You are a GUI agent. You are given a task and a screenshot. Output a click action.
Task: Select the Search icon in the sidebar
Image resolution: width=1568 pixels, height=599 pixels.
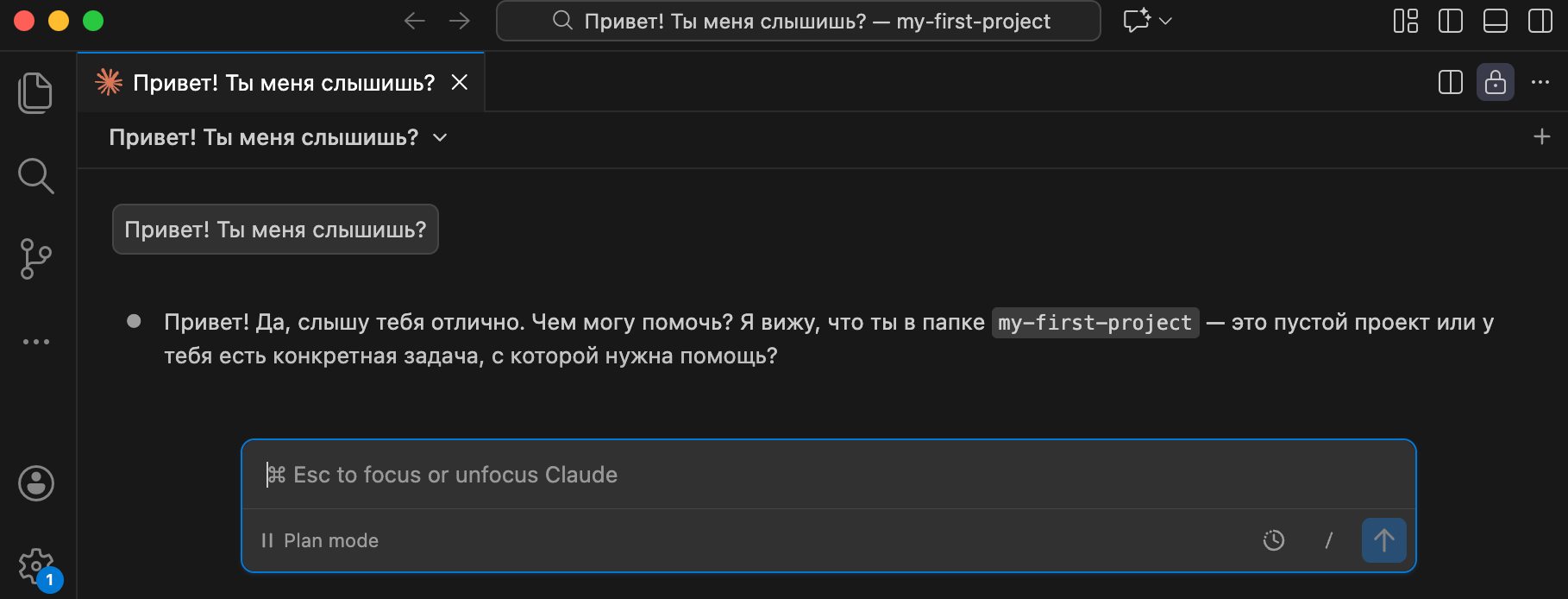[34, 175]
